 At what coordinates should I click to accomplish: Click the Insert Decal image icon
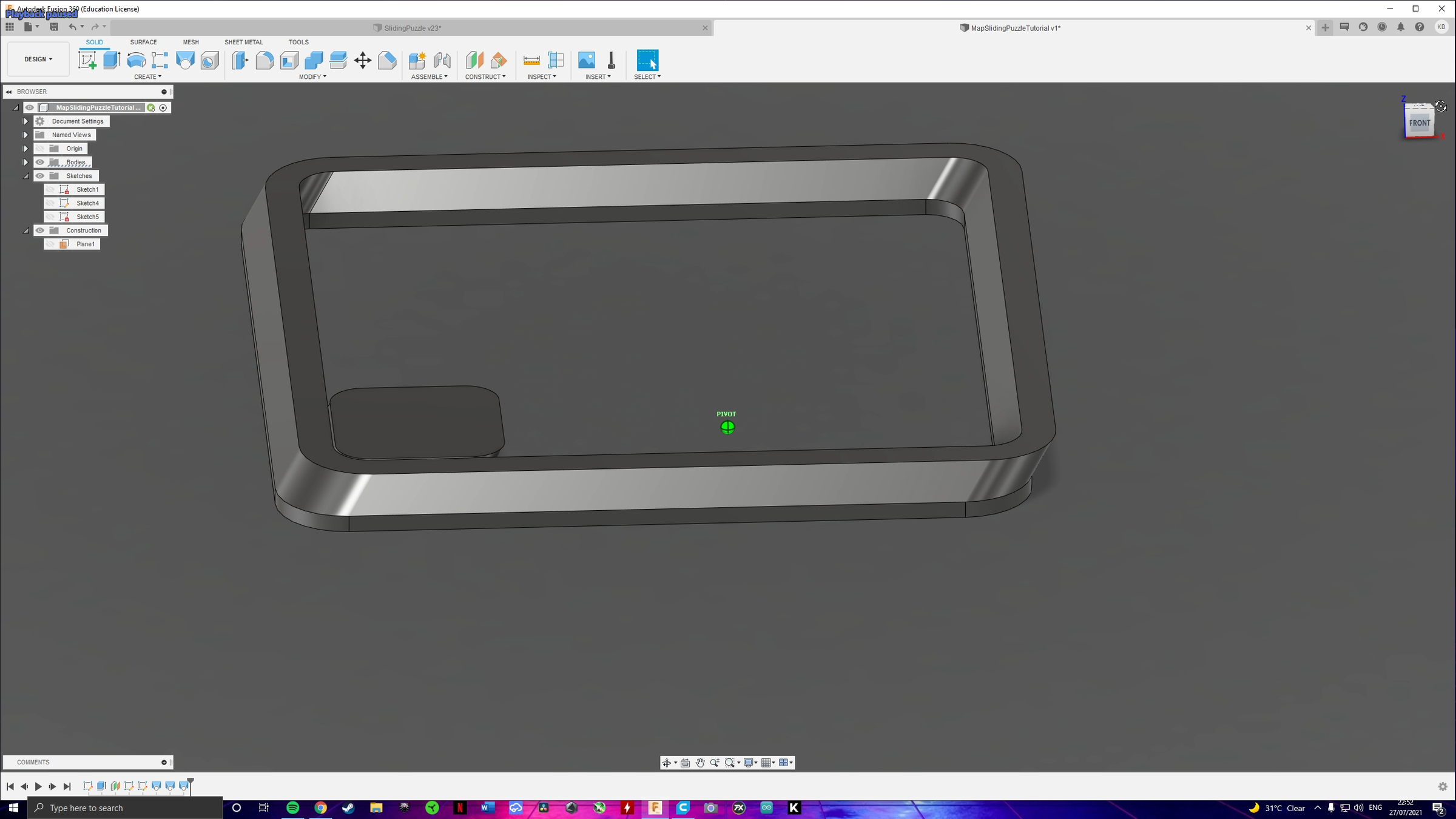tap(586, 60)
